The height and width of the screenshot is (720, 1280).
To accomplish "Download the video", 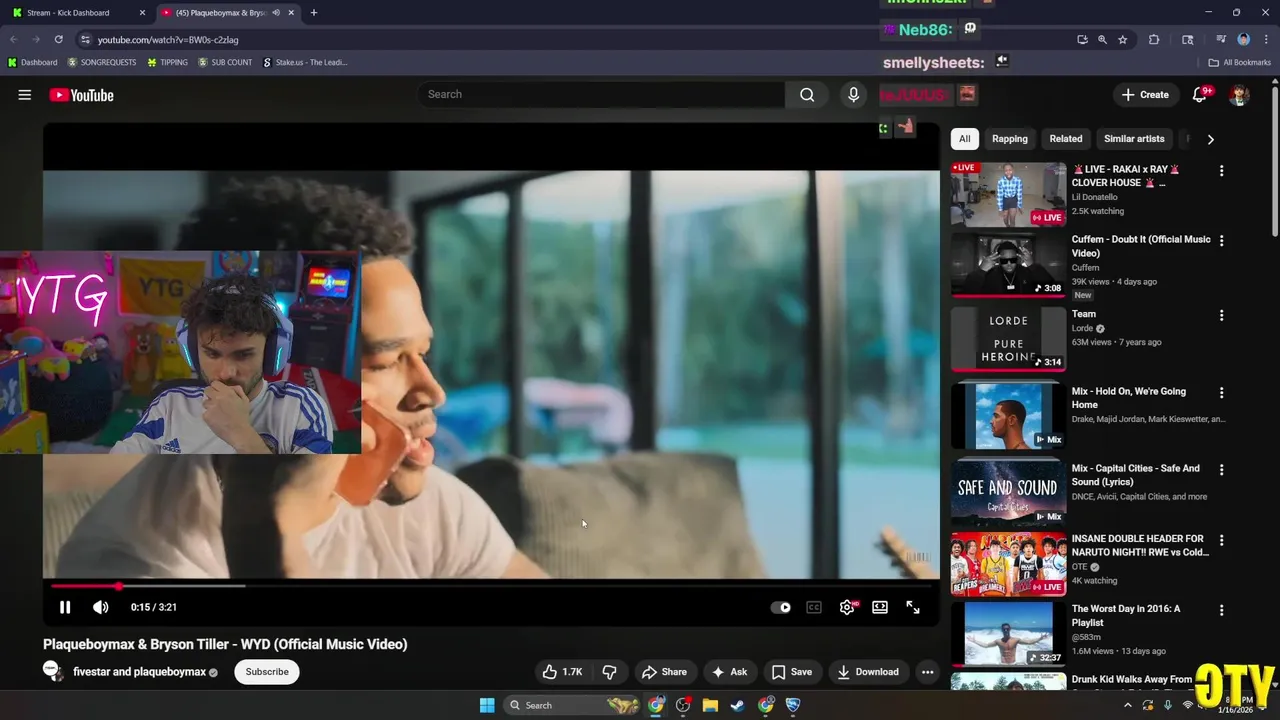I will [x=868, y=672].
